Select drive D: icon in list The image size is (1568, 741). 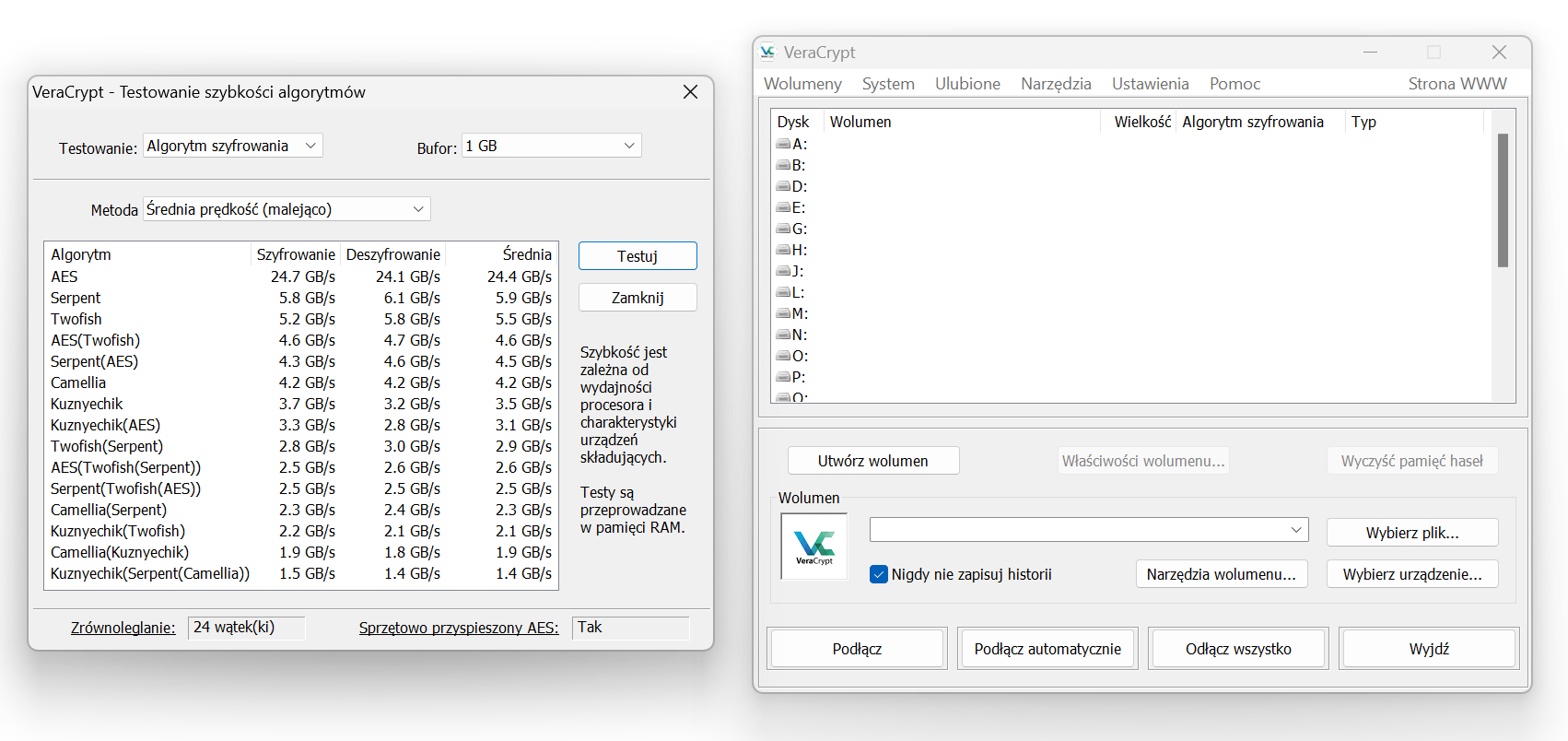click(783, 186)
